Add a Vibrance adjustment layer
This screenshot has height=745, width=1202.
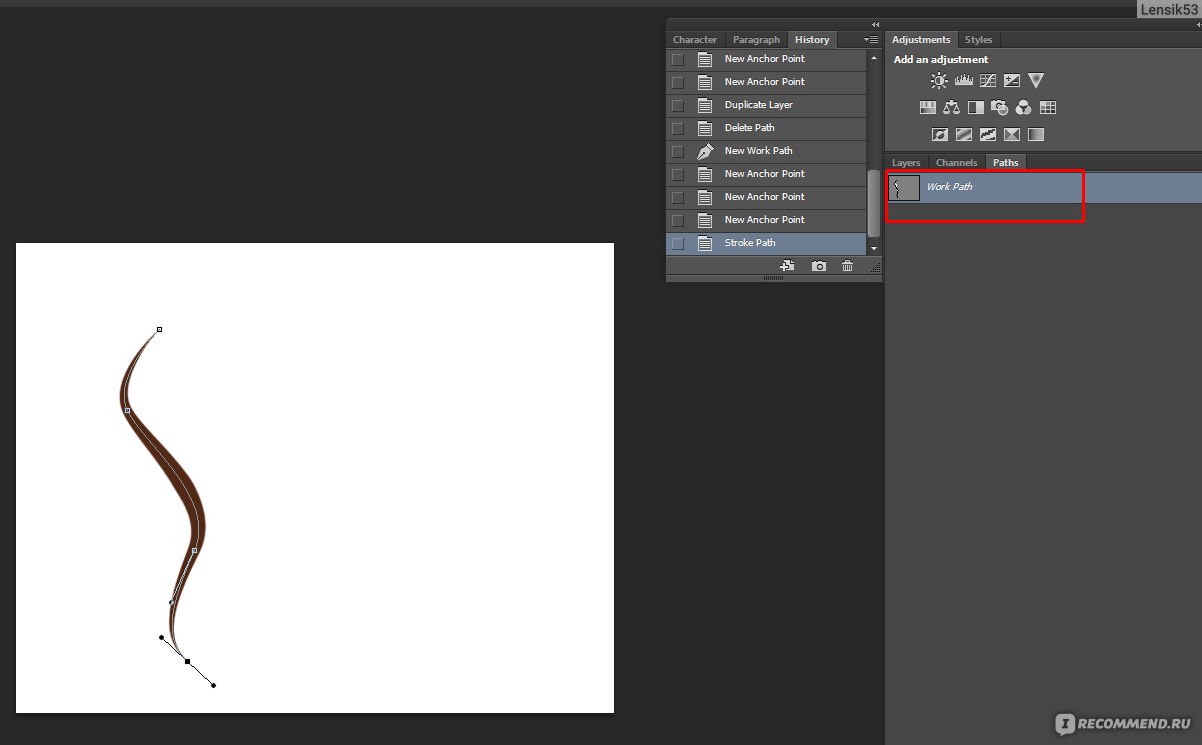coord(1036,81)
